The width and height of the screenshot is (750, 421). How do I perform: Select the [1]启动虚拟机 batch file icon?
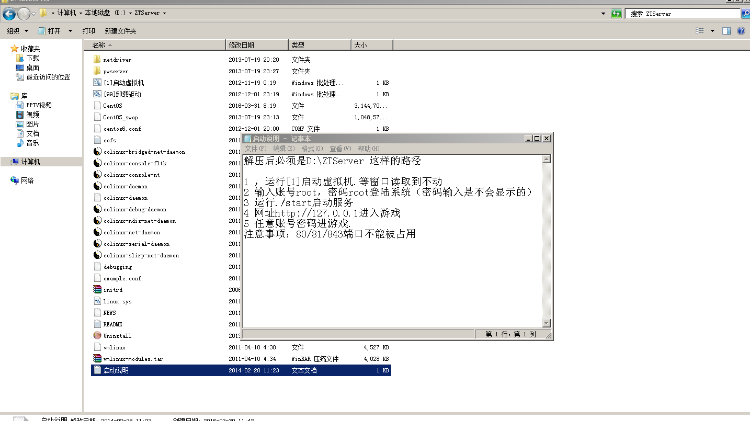97,82
